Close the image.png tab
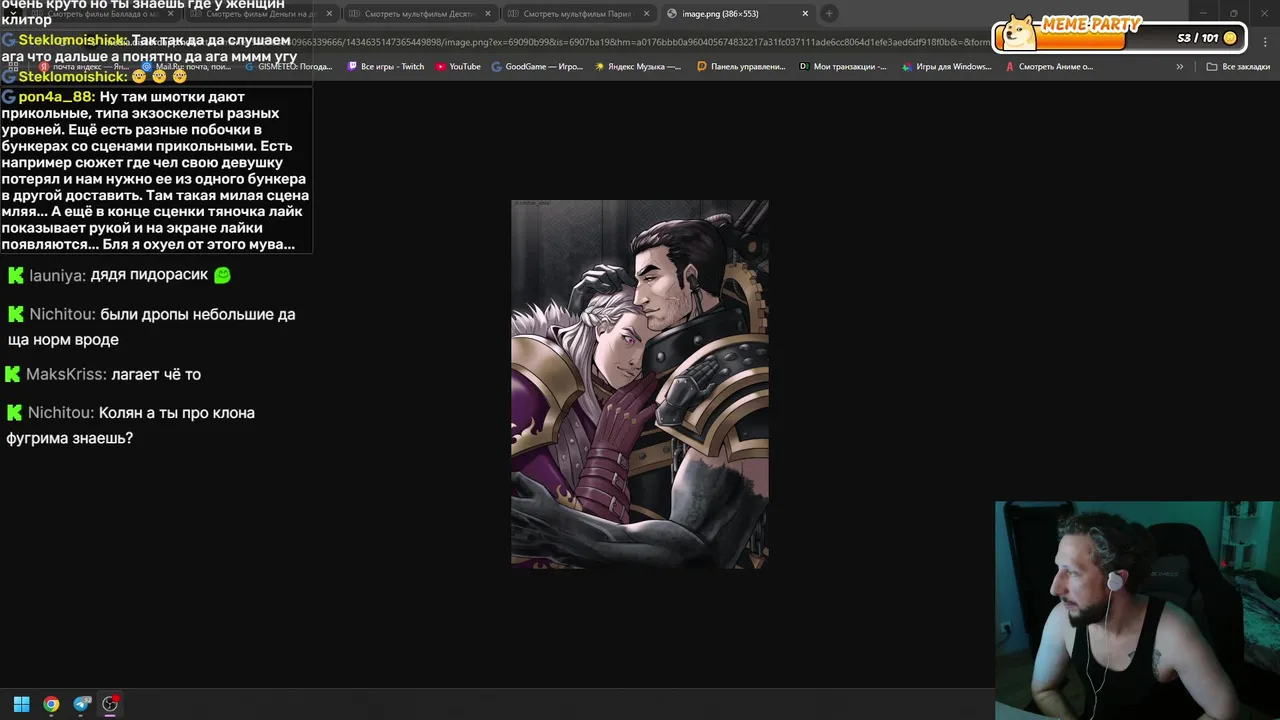 coord(805,14)
